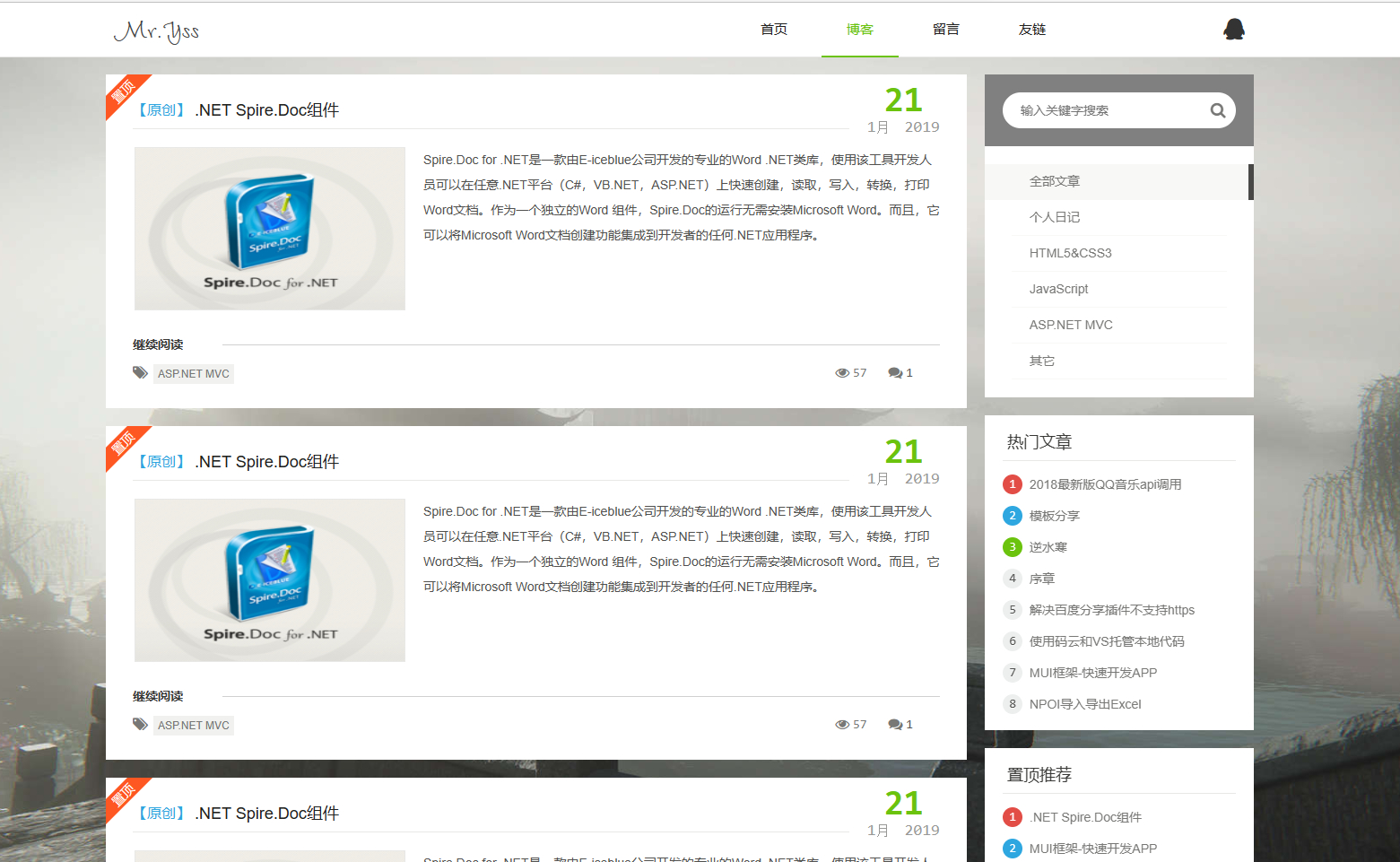Open the 首页 navigation tab
The height and width of the screenshot is (862, 1400).
pos(774,30)
